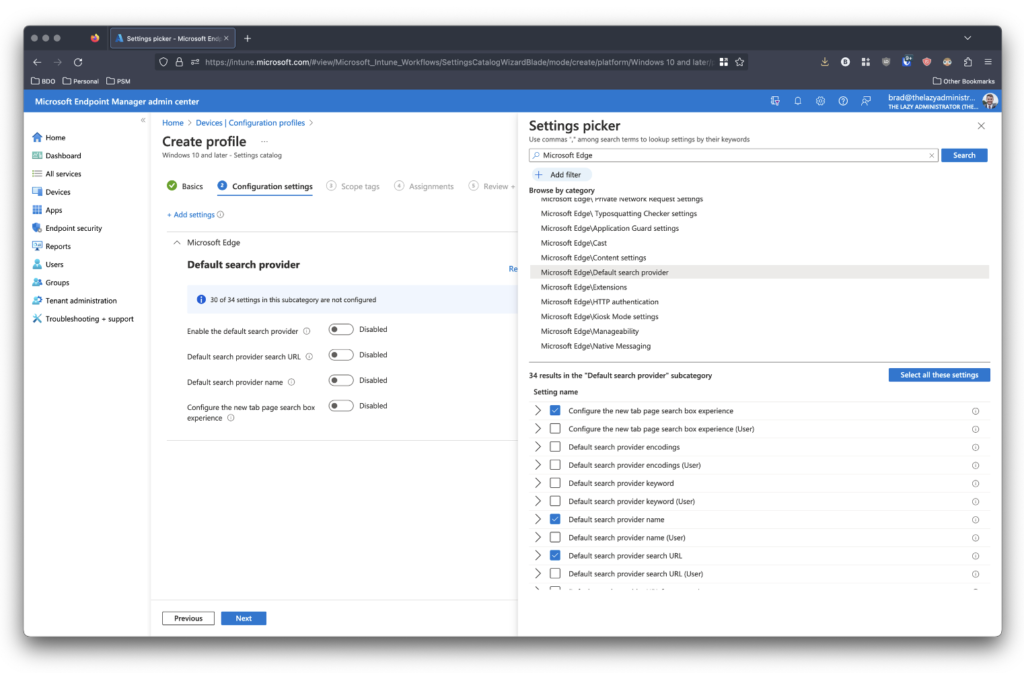Image resolution: width=1024 pixels, height=673 pixels.
Task: Open Devices from the sidebar icon
Action: (37, 192)
